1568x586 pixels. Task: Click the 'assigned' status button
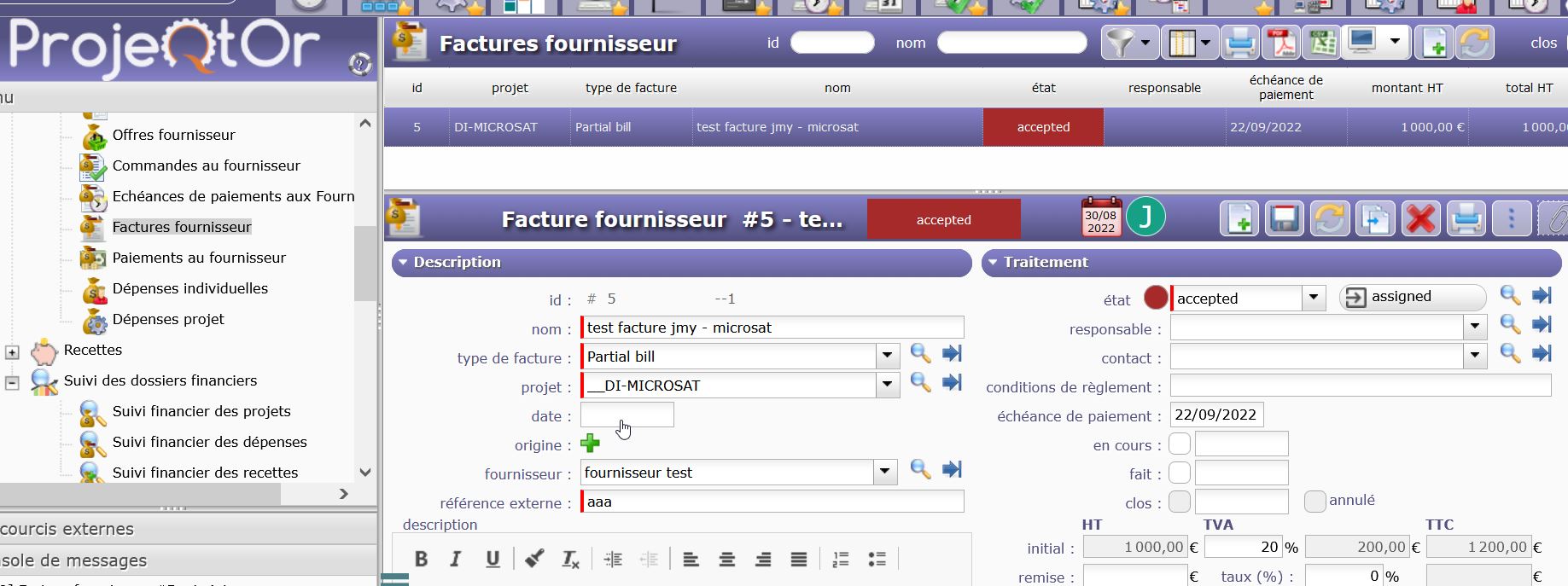[1412, 297]
